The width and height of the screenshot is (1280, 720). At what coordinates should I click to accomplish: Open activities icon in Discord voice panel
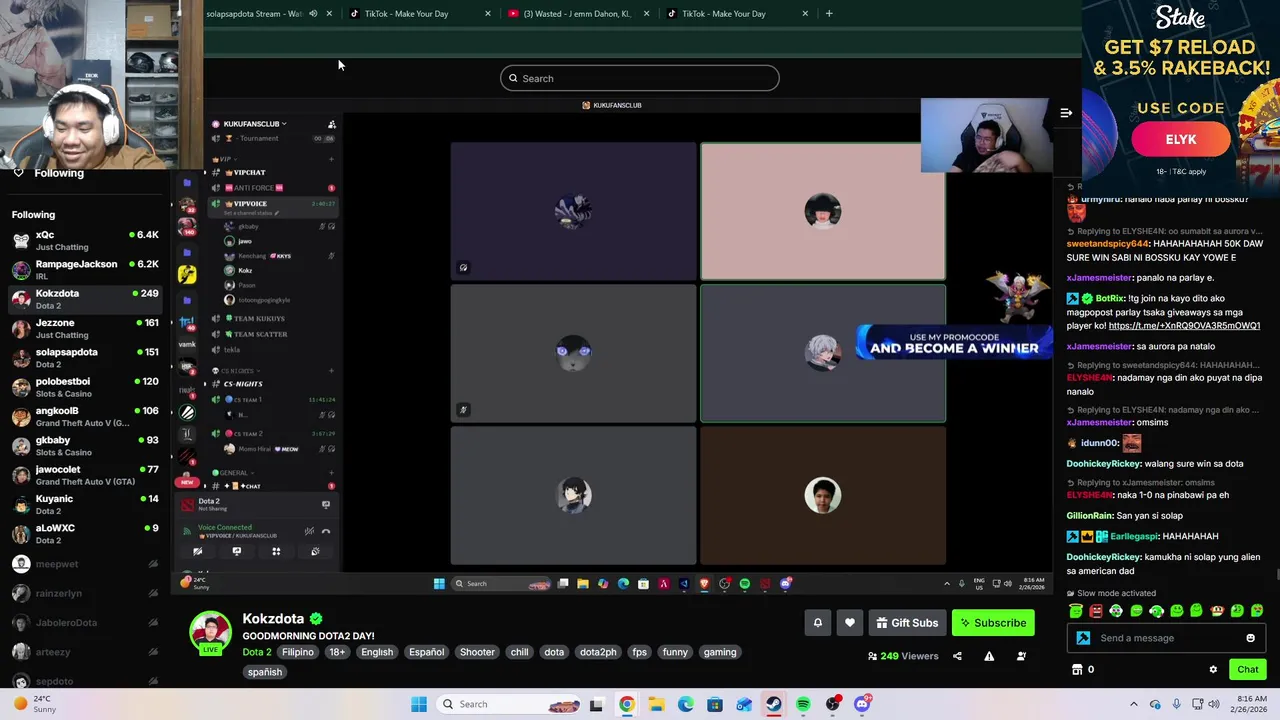[x=276, y=551]
